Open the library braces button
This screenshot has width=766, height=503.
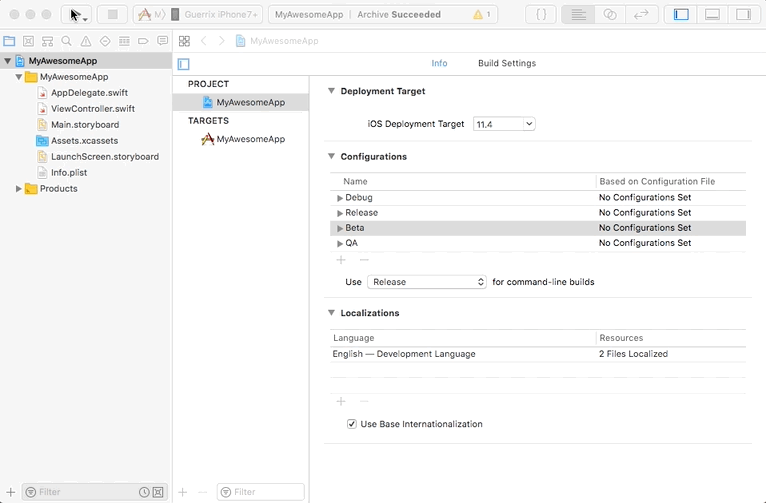[541, 15]
